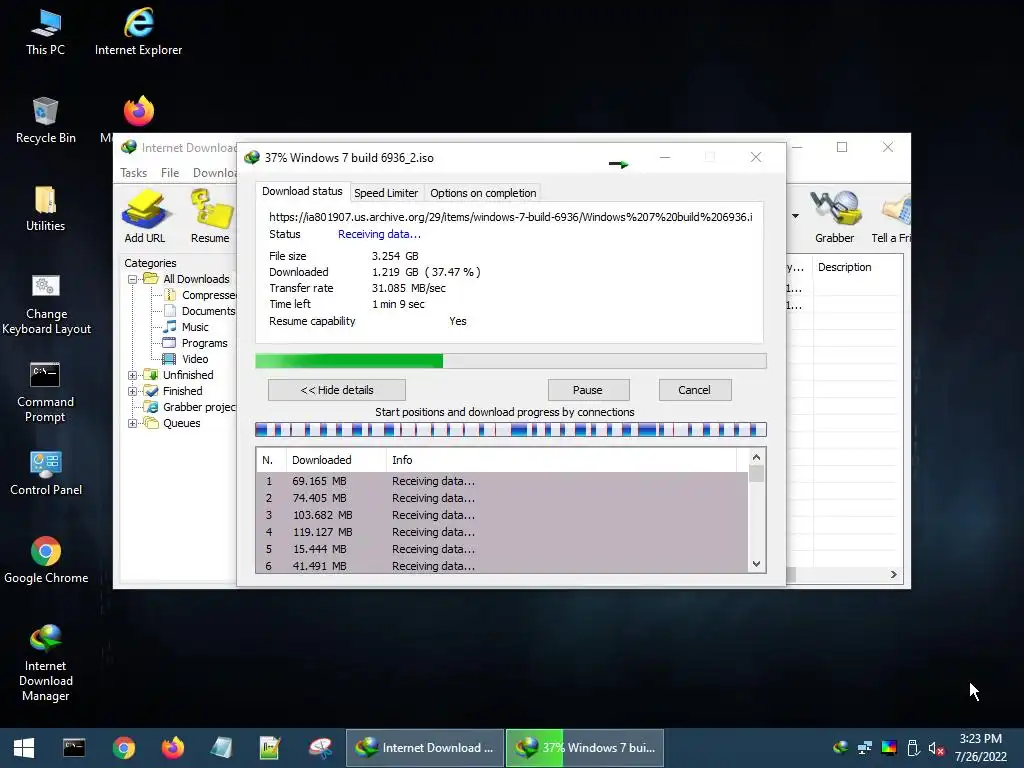Select connection row with 15.444 MB
Viewport: 1024px width, 768px height.
click(x=502, y=549)
